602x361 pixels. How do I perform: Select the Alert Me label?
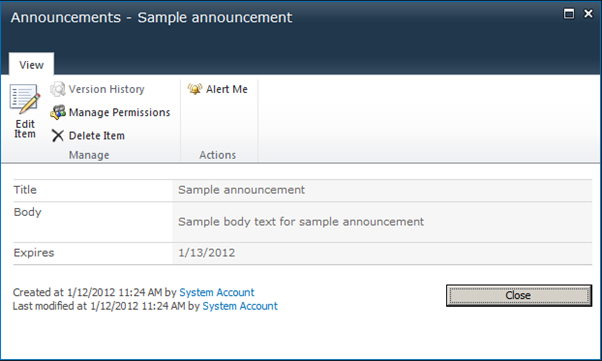coord(227,89)
